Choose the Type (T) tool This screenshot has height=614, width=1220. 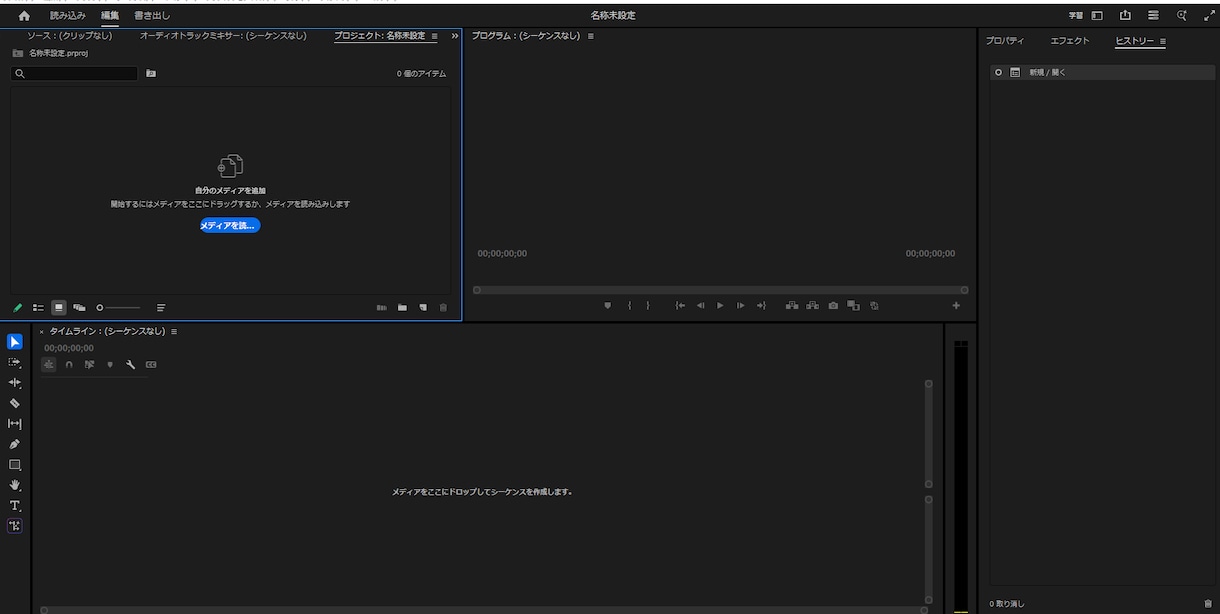14,506
